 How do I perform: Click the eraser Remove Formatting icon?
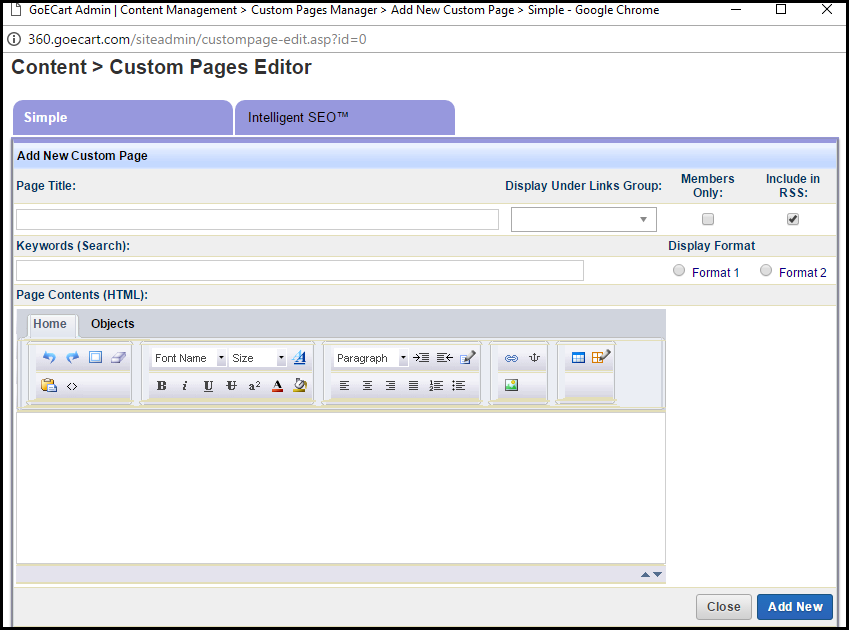(x=118, y=357)
